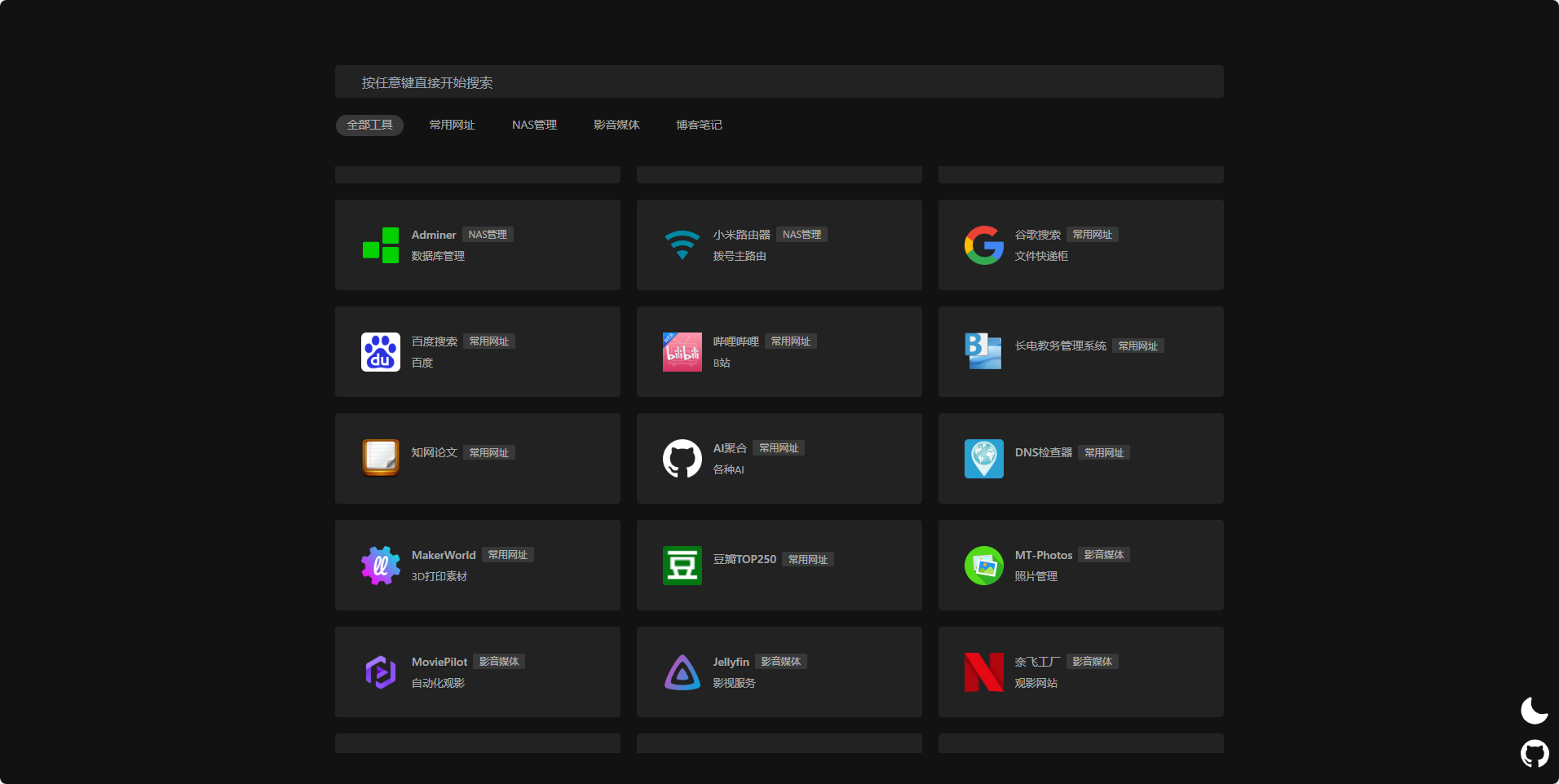1559x784 pixels.
Task: Click the MakerWorld title text
Action: 444,555
